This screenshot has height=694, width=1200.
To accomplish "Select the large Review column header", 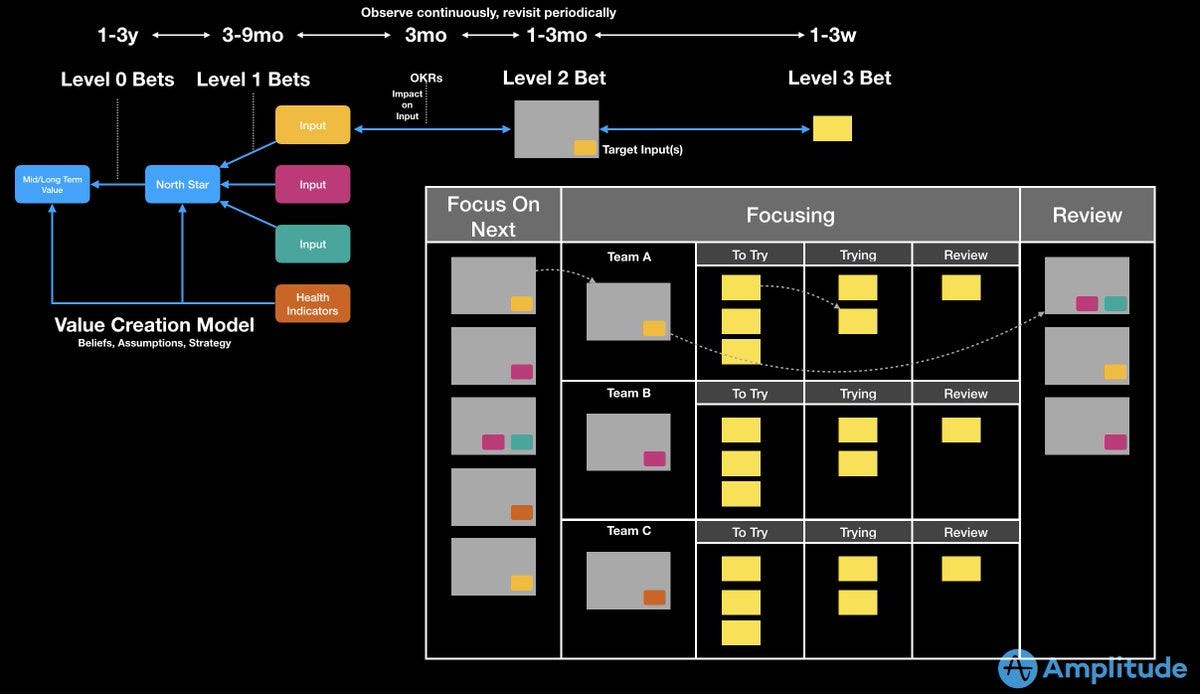I will (1087, 215).
